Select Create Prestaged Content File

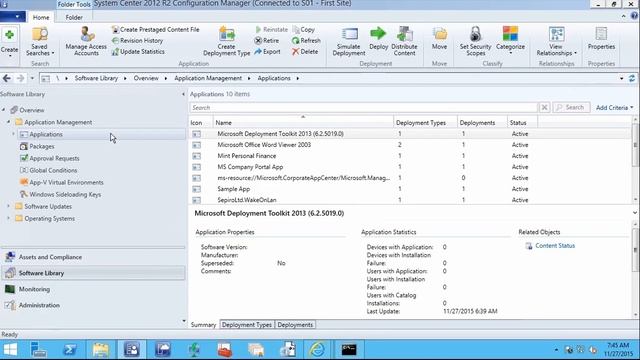(x=156, y=29)
